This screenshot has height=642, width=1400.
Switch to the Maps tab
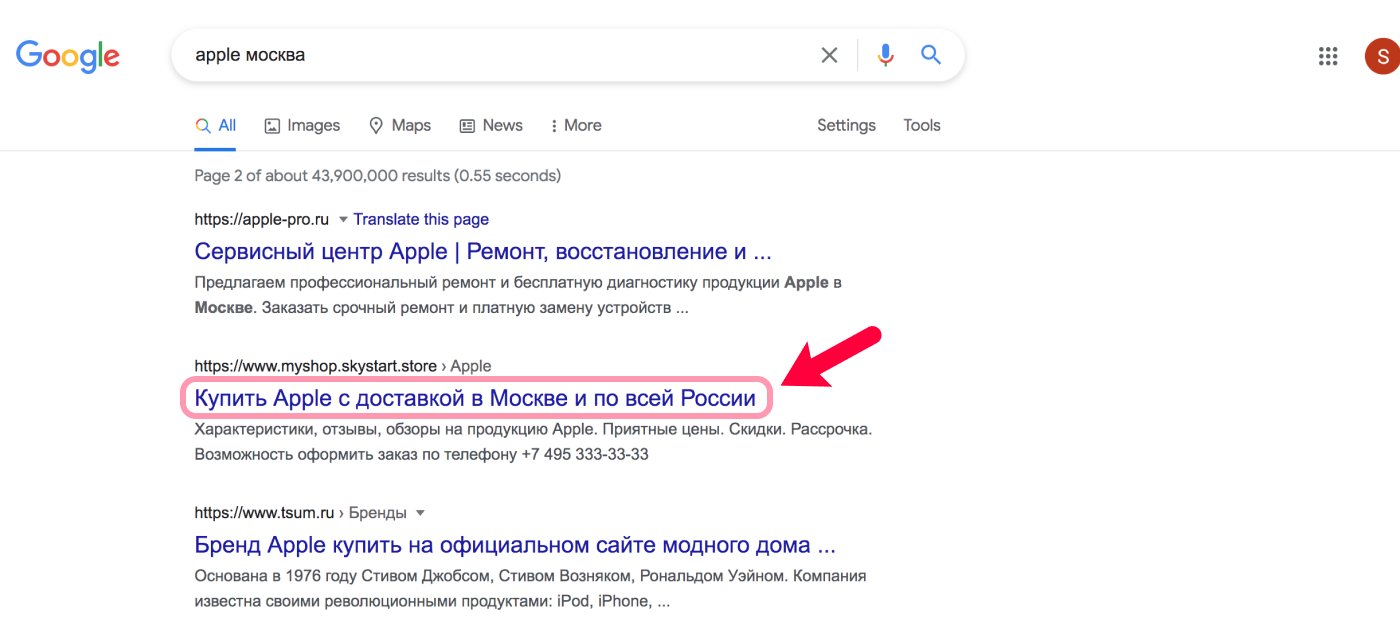[400, 125]
